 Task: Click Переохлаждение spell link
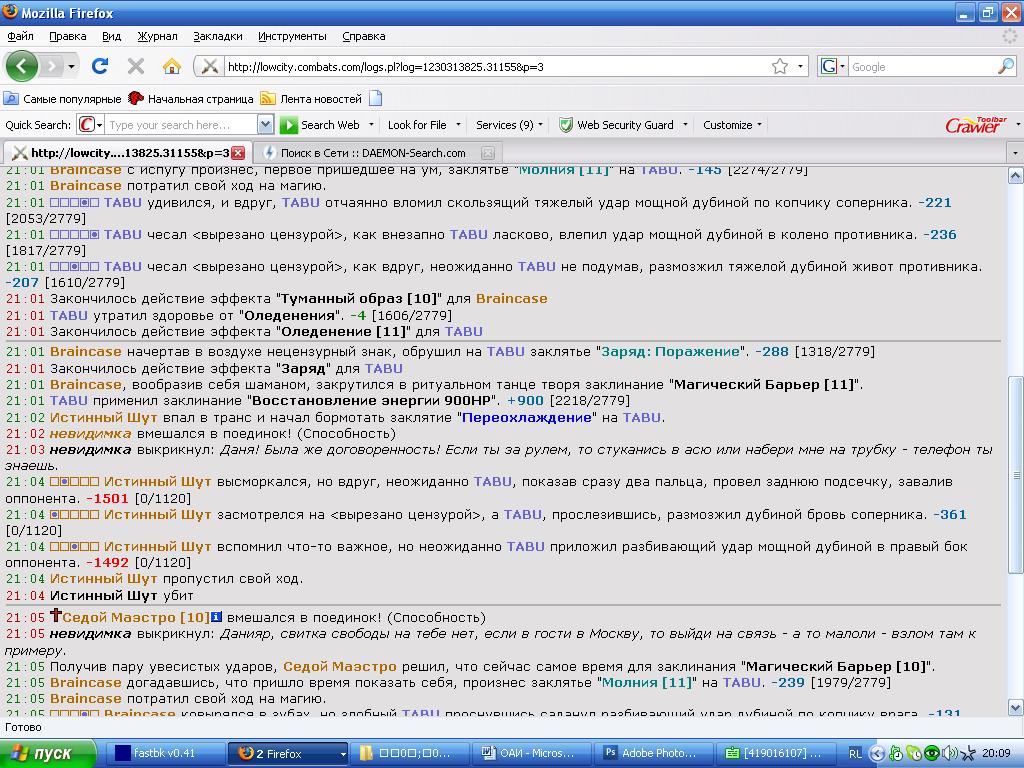tap(527, 417)
